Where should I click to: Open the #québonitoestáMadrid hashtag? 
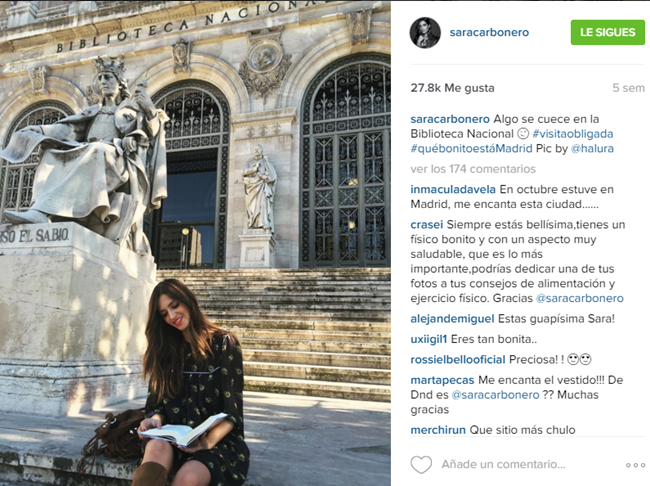471,148
